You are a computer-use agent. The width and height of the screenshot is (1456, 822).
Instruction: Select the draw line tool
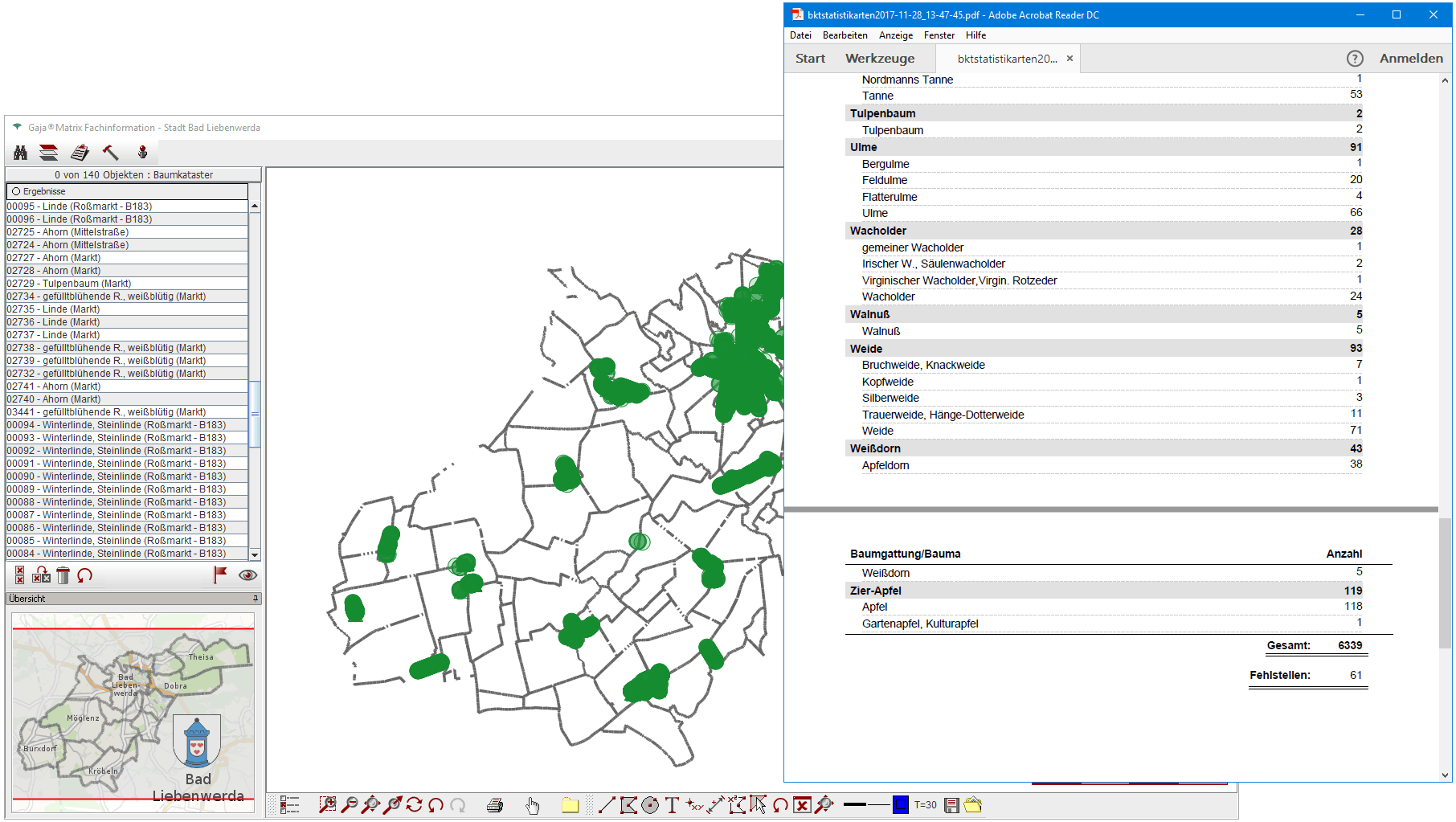(x=607, y=805)
